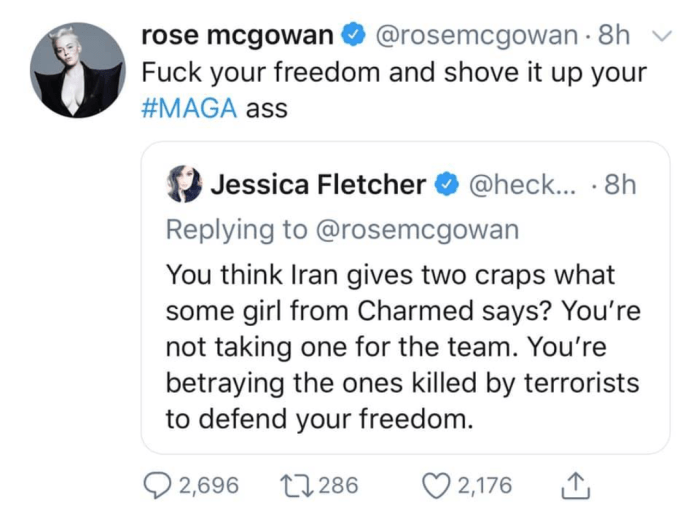Open Jessica Fletcher's small profile avatar

[185, 186]
